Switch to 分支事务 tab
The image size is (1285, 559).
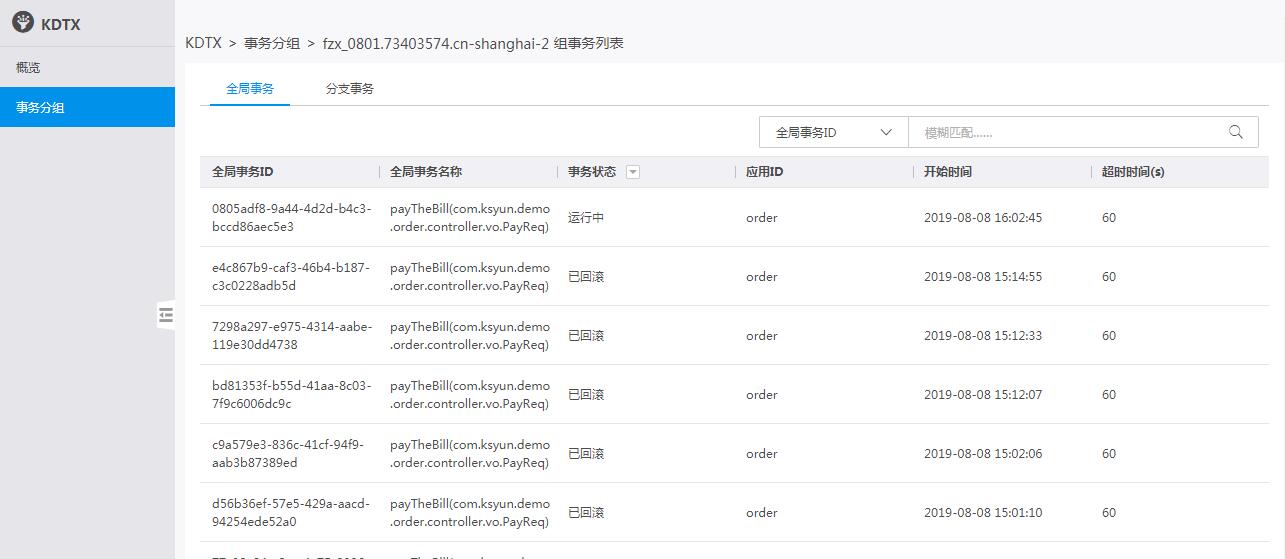tap(350, 88)
